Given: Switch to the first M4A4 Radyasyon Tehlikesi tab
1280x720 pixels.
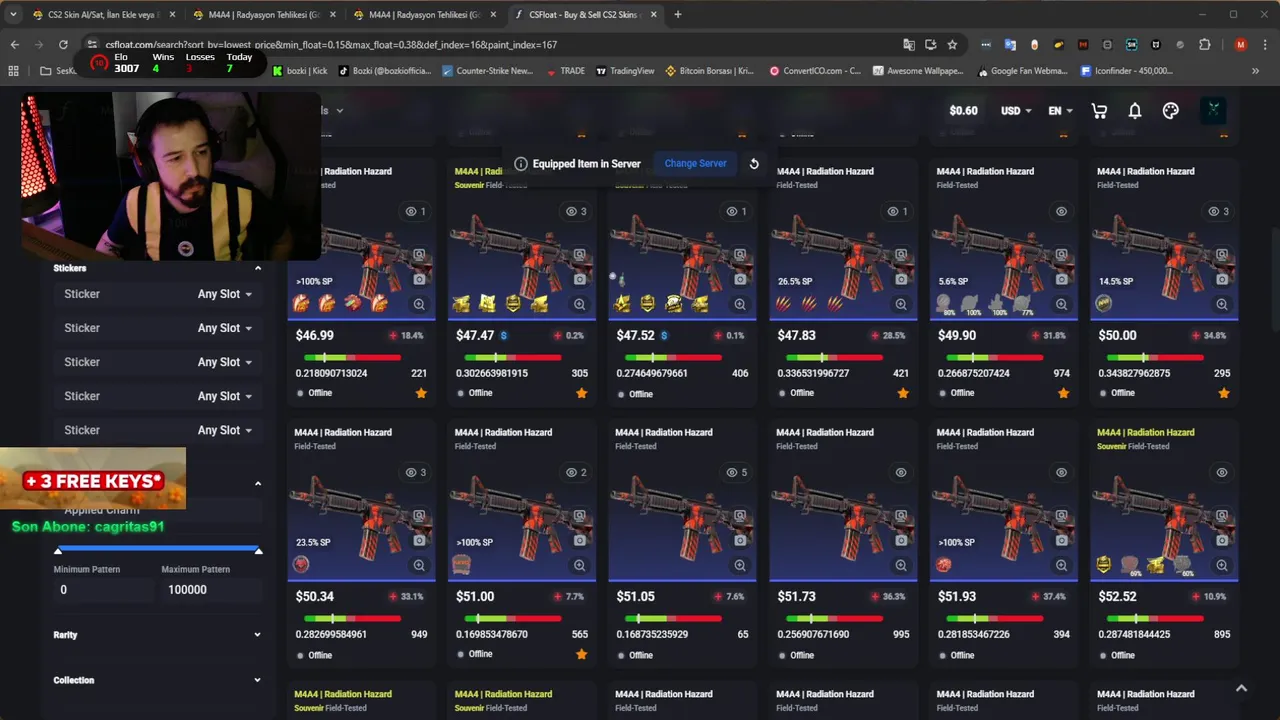Looking at the screenshot, I should pos(265,15).
